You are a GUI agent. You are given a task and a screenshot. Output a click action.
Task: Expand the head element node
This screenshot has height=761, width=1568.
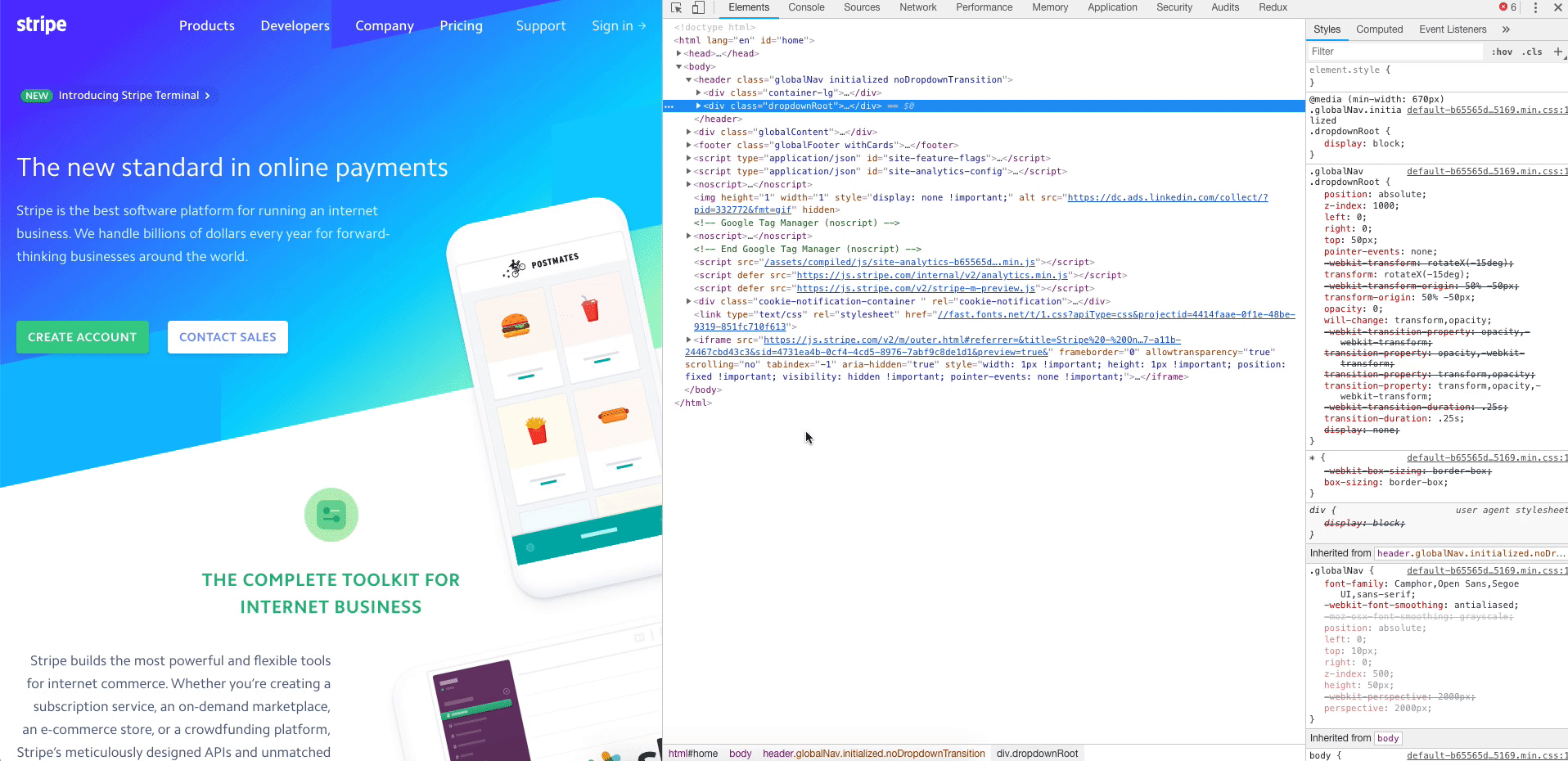[x=679, y=53]
